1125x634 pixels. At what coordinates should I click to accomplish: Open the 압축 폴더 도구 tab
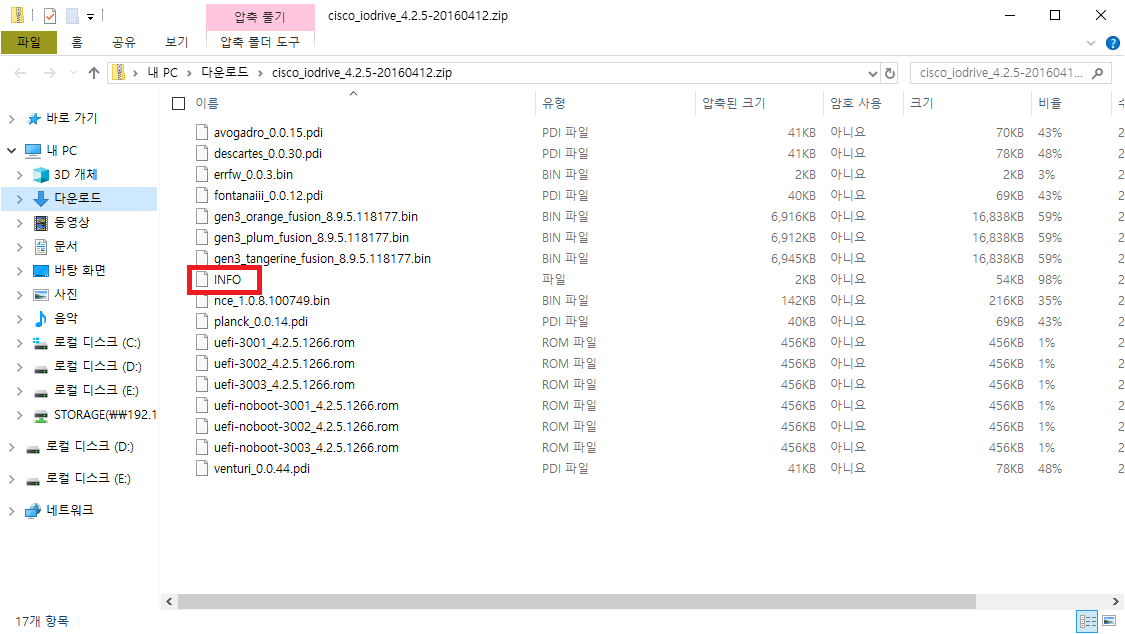260,42
